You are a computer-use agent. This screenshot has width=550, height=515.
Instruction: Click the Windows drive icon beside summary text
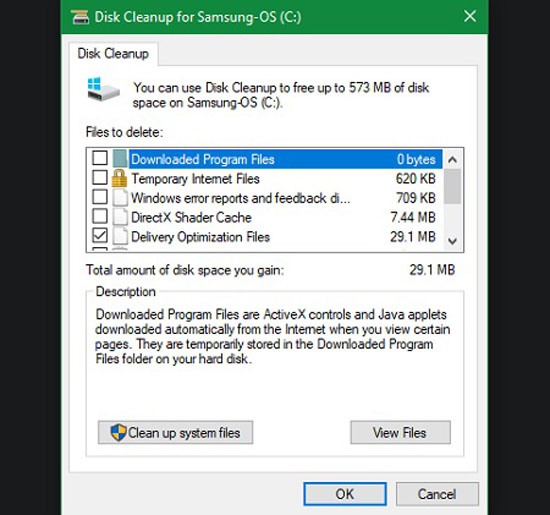103,89
